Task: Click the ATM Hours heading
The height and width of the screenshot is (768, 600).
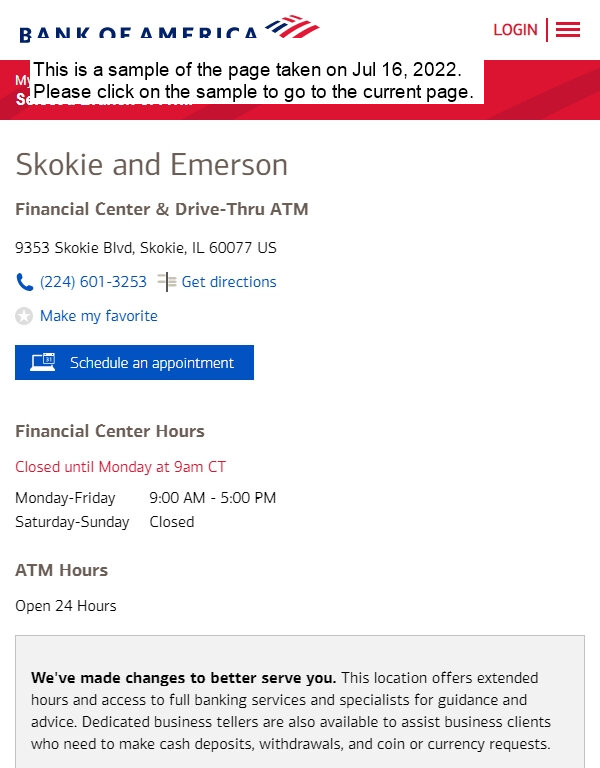Action: 61,570
